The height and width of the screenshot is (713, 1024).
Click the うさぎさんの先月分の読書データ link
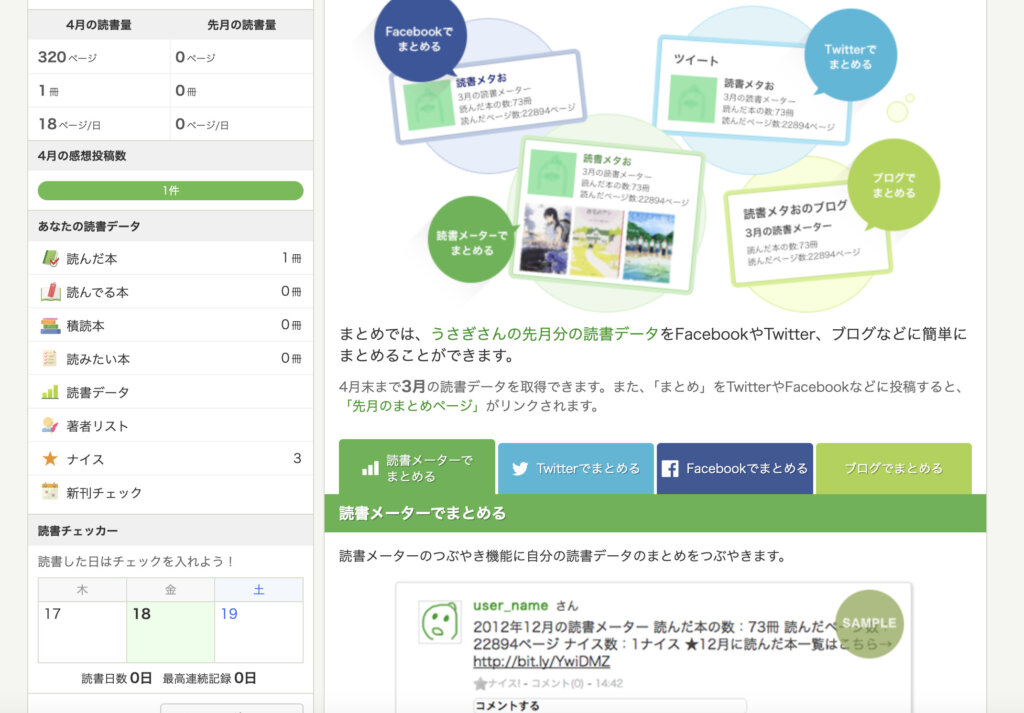point(545,334)
